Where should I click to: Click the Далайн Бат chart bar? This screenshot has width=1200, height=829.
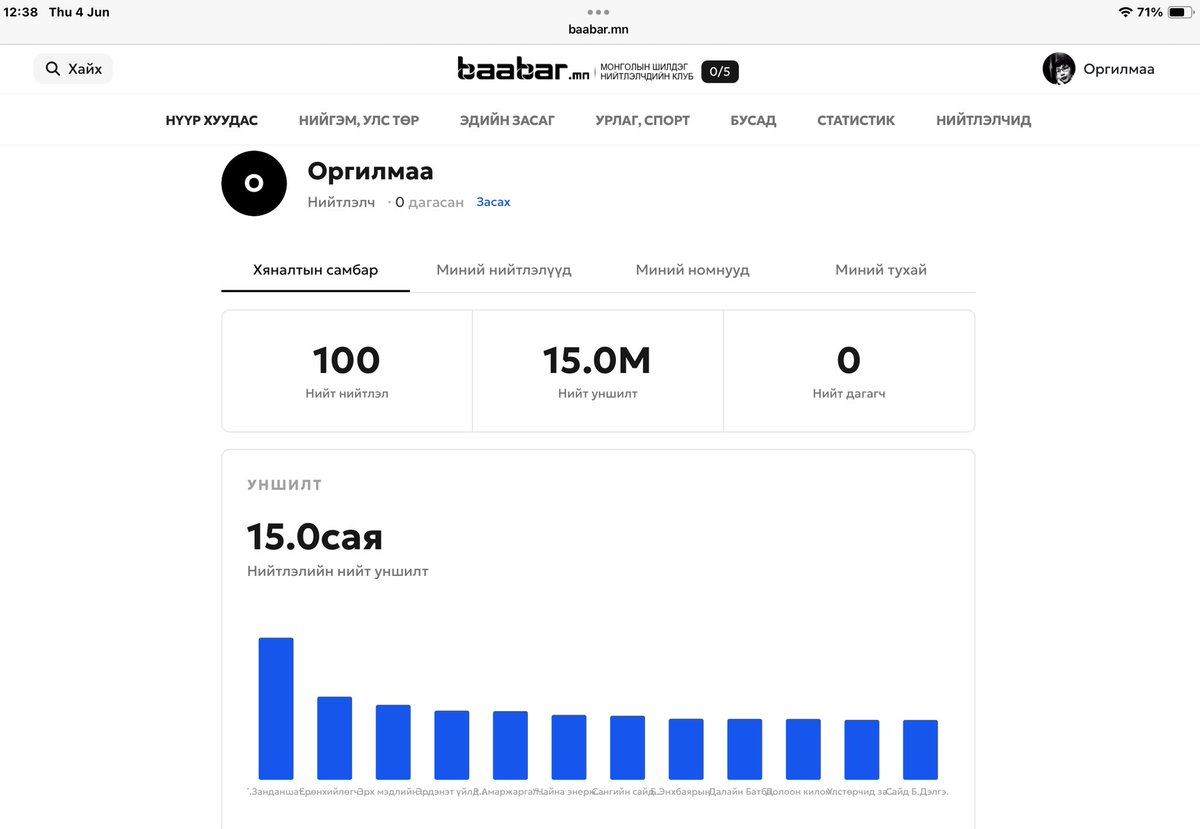coord(745,749)
